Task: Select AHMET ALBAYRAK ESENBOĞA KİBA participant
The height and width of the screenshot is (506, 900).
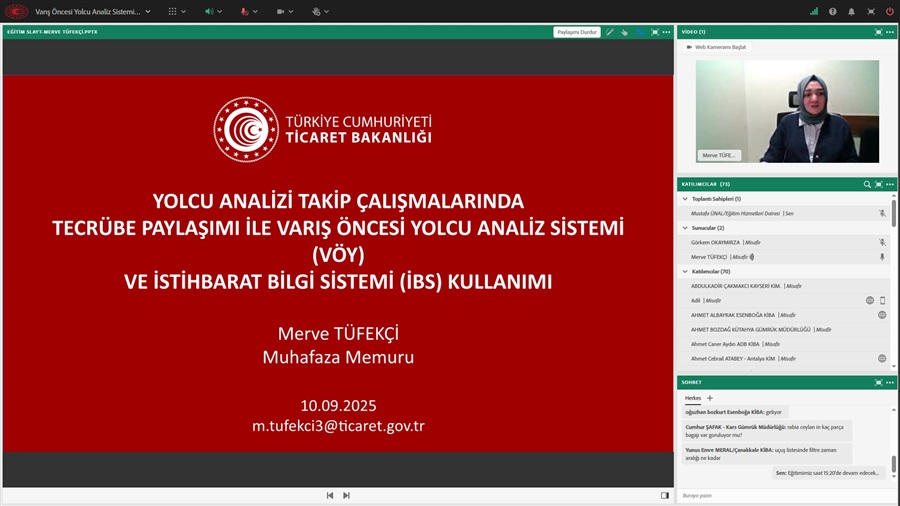Action: [x=783, y=315]
